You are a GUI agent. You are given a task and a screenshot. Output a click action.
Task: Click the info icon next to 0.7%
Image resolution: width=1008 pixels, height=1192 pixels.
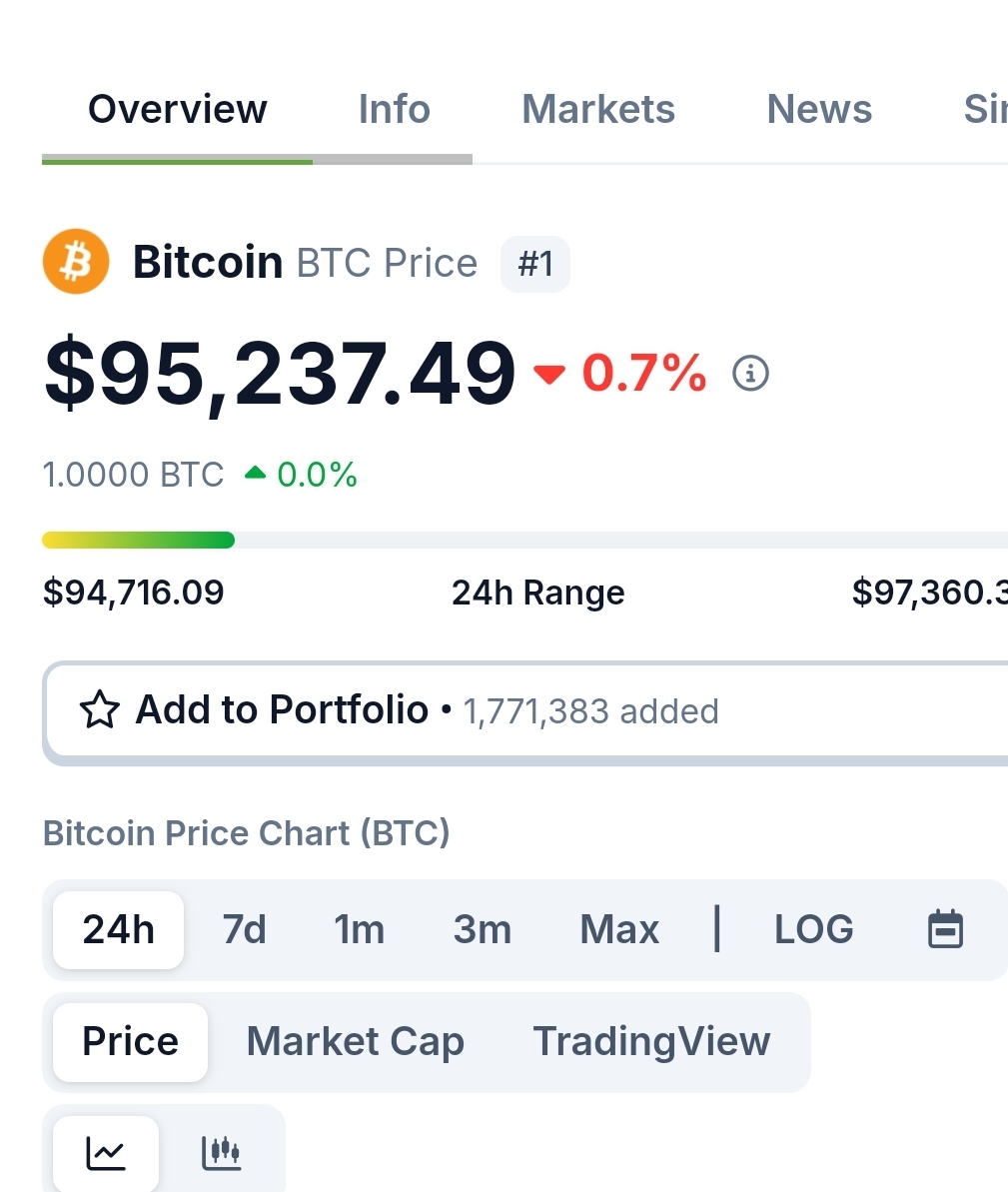pyautogui.click(x=750, y=373)
